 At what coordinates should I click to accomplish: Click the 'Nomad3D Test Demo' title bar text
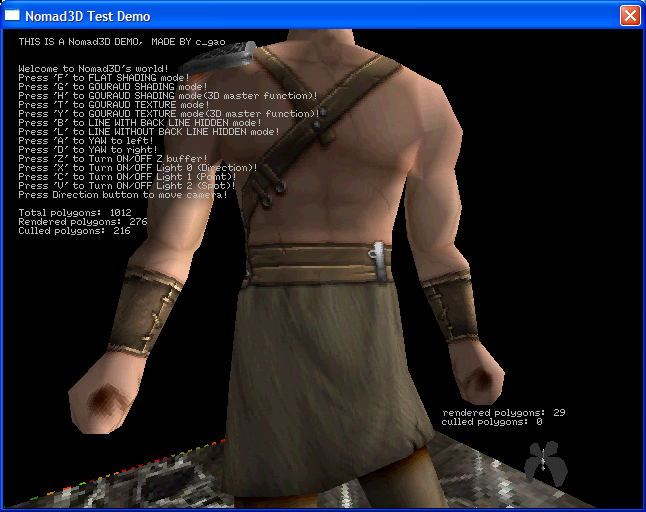pos(90,15)
